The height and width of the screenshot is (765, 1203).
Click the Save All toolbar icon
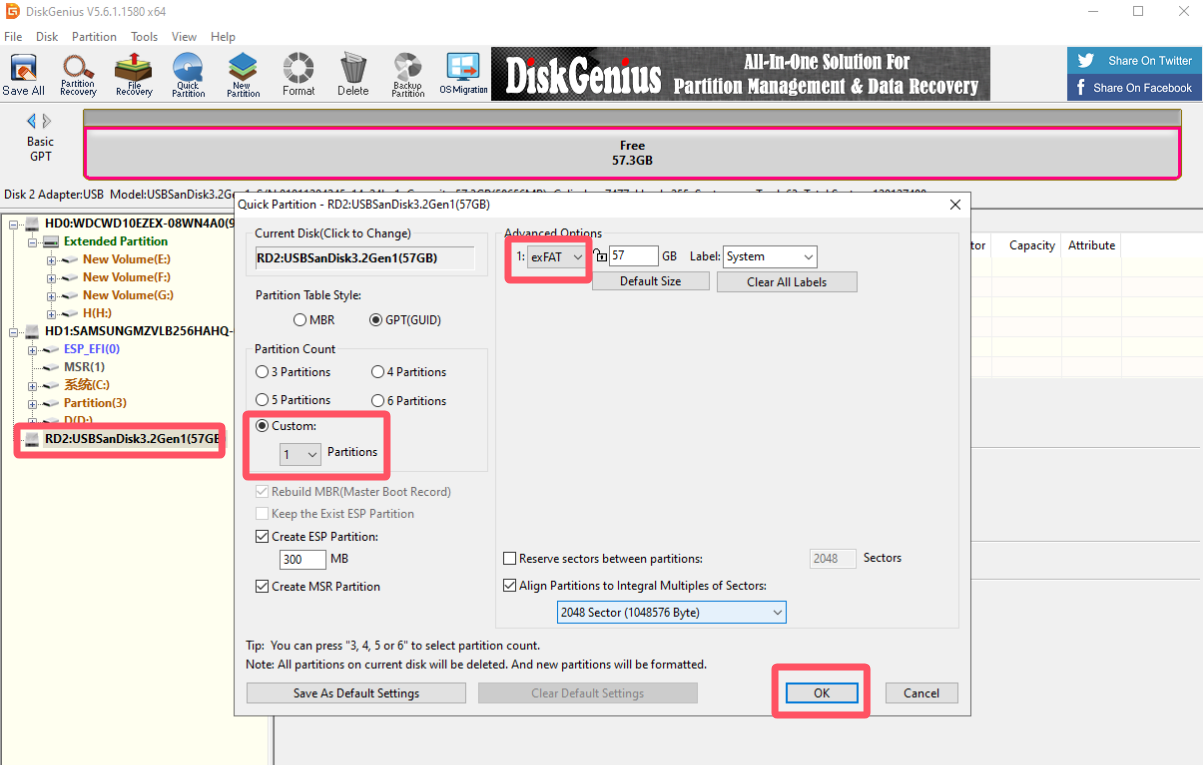[23, 74]
